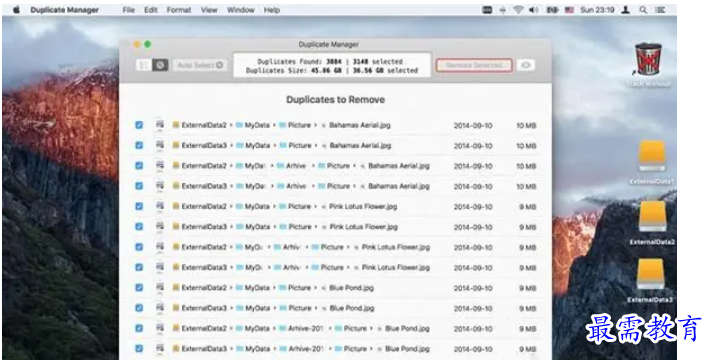Screen dimensions: 710x360
Task: Click 'Blue Pond.jpg' in ExternalData2 MyData › Picture row
Action: [x=351, y=288]
